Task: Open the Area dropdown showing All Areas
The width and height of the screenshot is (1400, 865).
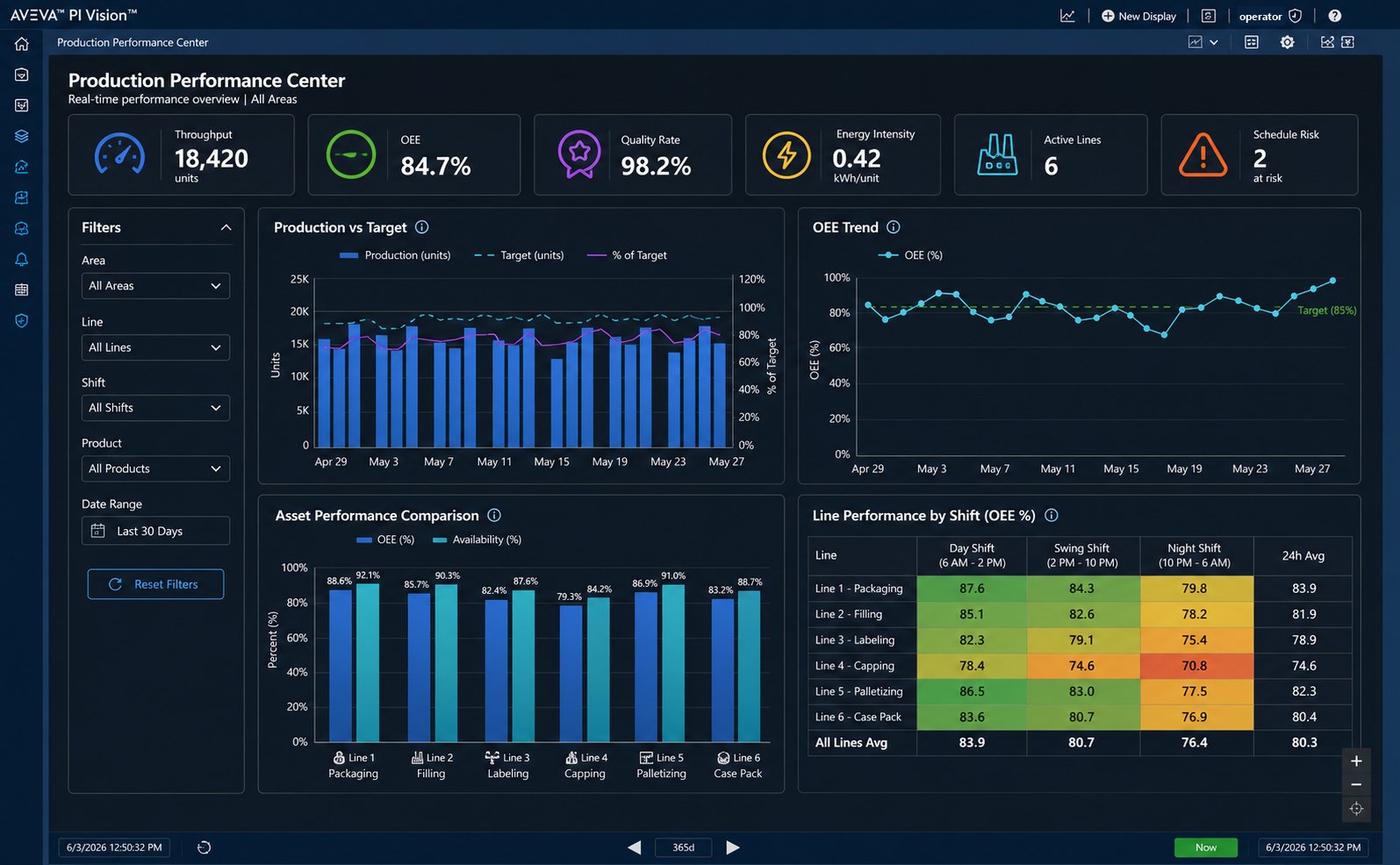Action: (155, 286)
